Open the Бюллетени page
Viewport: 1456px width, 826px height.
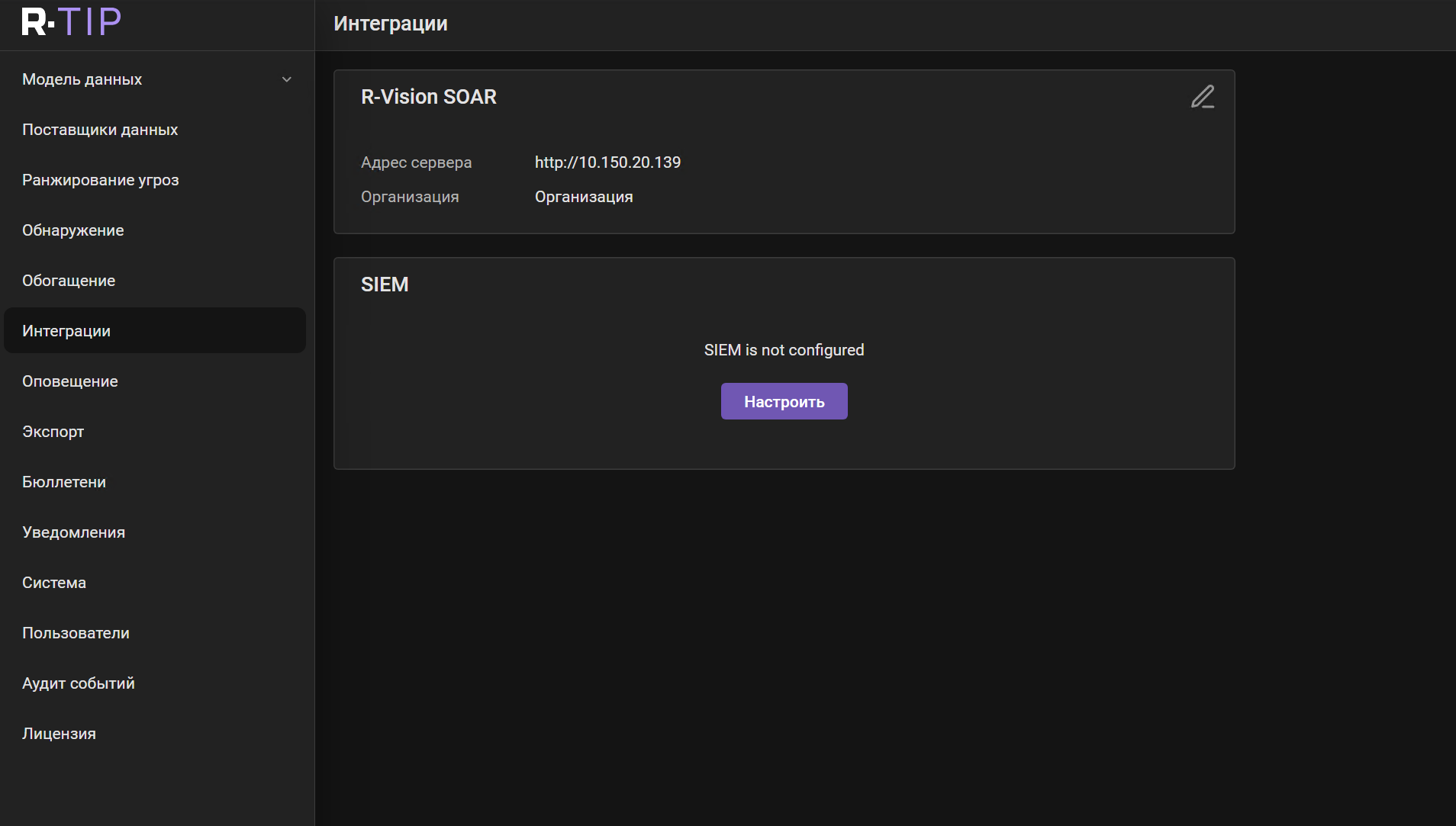point(64,481)
